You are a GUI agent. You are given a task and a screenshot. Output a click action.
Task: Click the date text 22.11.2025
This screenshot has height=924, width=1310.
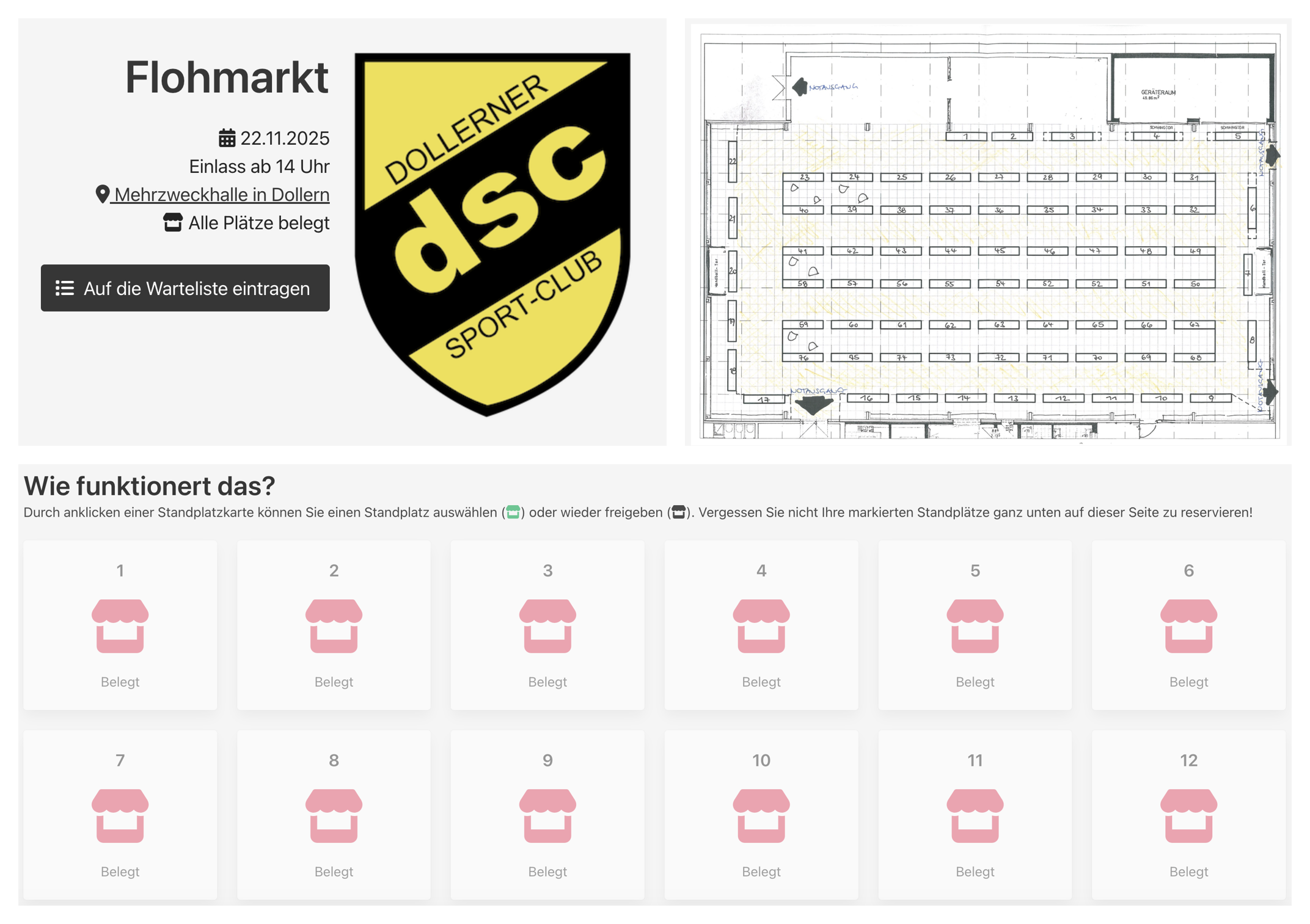point(285,139)
